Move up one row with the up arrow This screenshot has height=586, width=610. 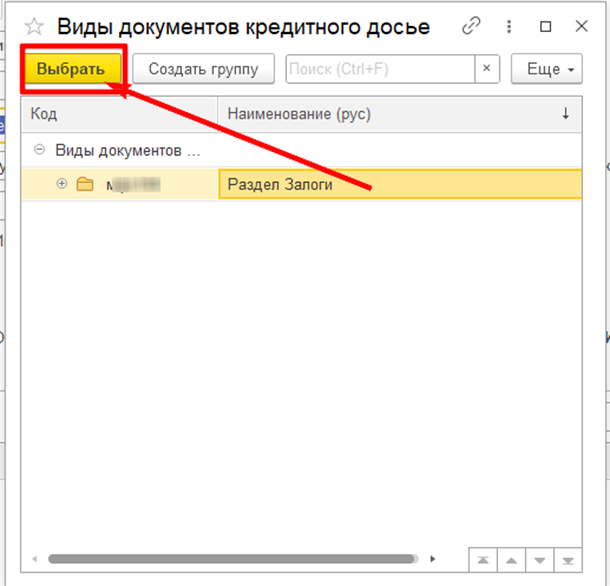click(511, 560)
